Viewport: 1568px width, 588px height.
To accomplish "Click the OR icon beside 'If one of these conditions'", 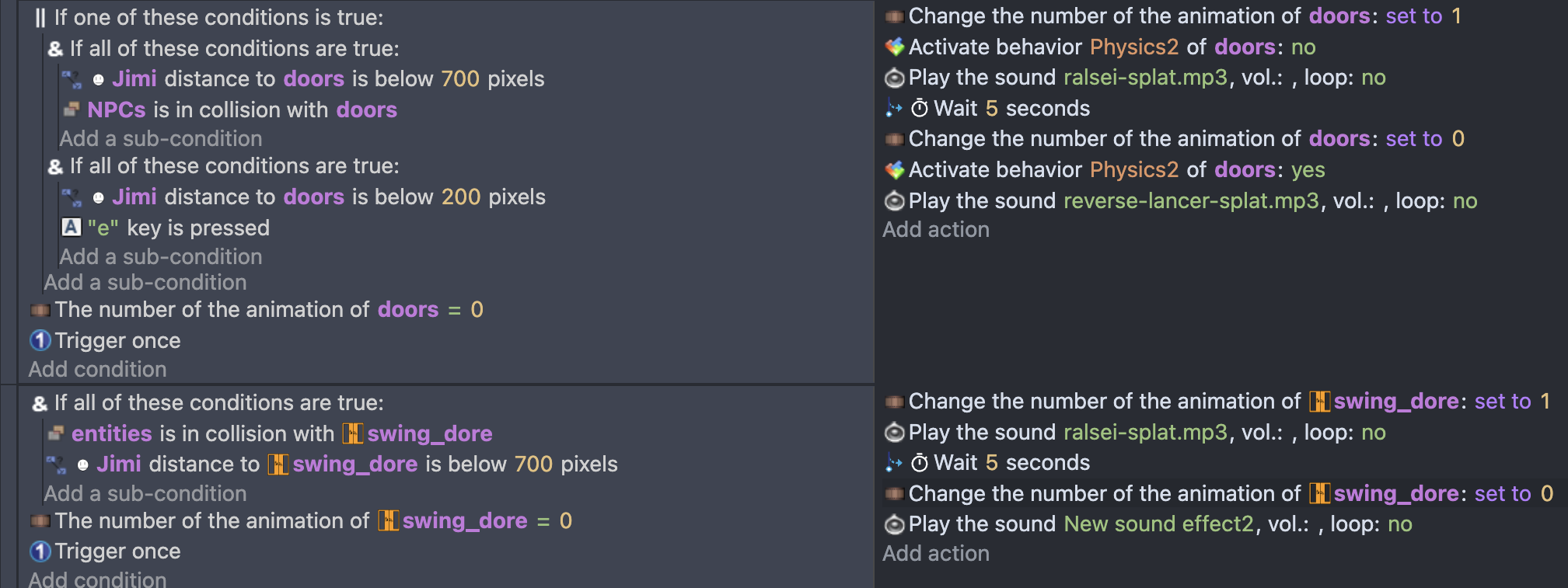I will click(x=40, y=18).
